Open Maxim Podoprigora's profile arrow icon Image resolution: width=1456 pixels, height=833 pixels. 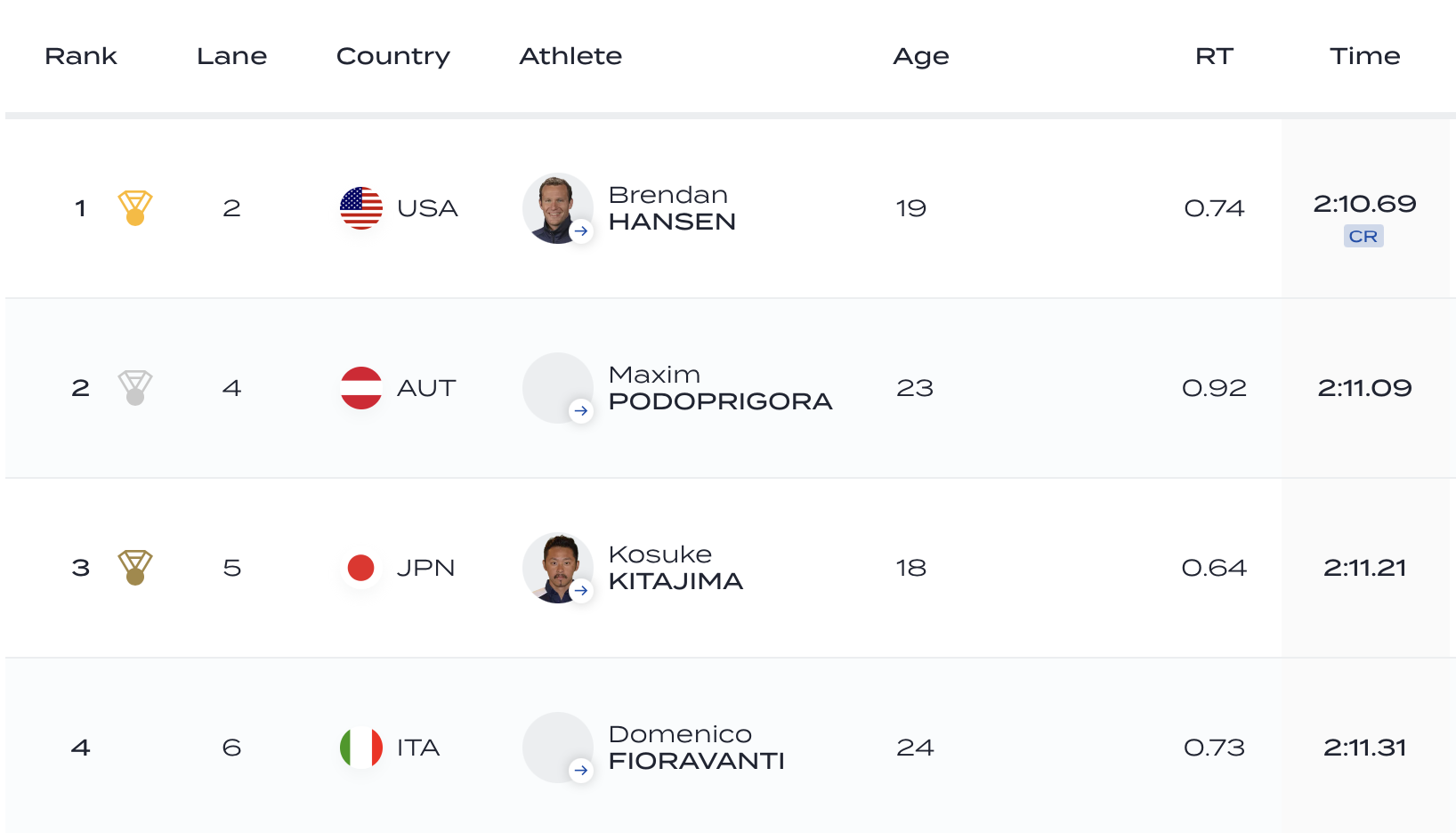(x=581, y=411)
